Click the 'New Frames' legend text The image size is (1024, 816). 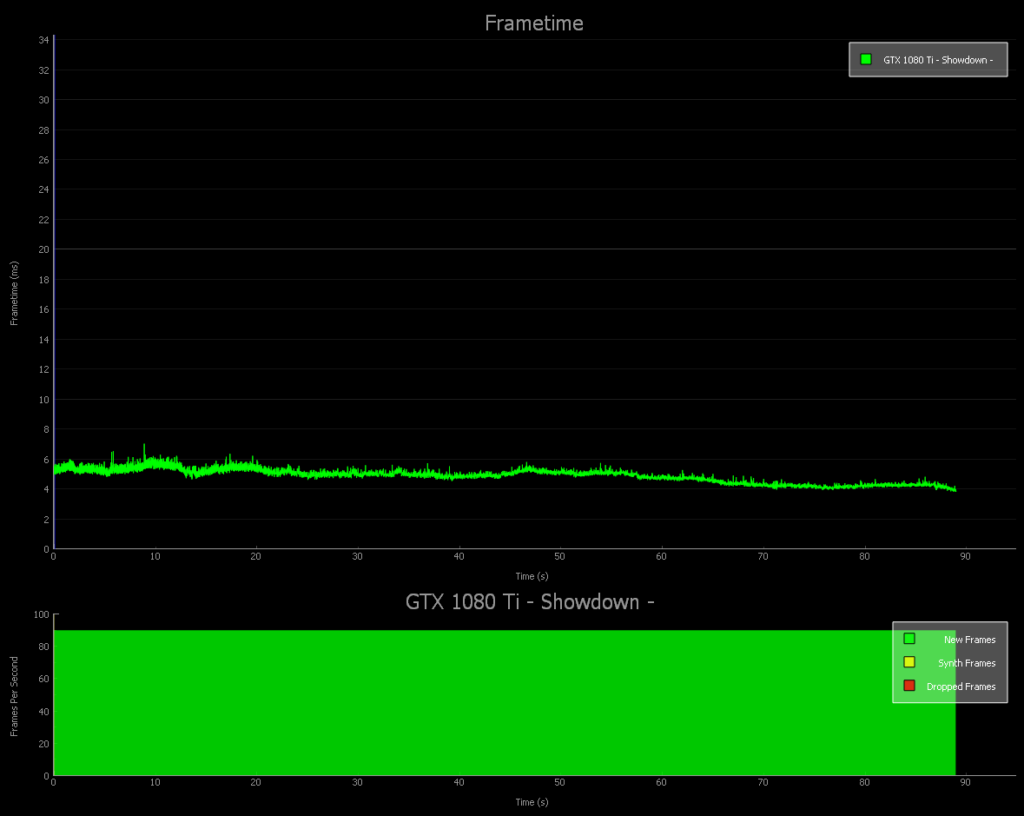969,639
